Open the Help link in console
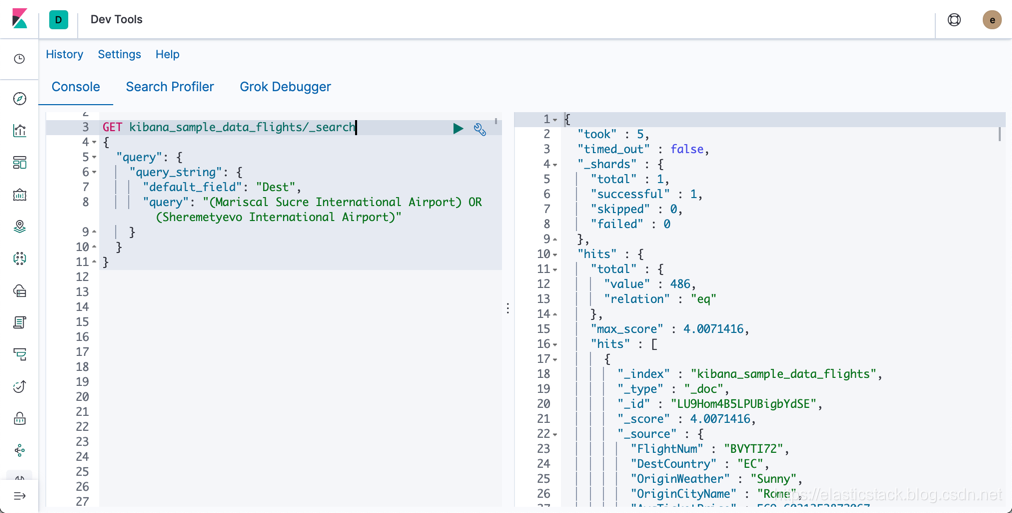1012x513 pixels. (167, 54)
